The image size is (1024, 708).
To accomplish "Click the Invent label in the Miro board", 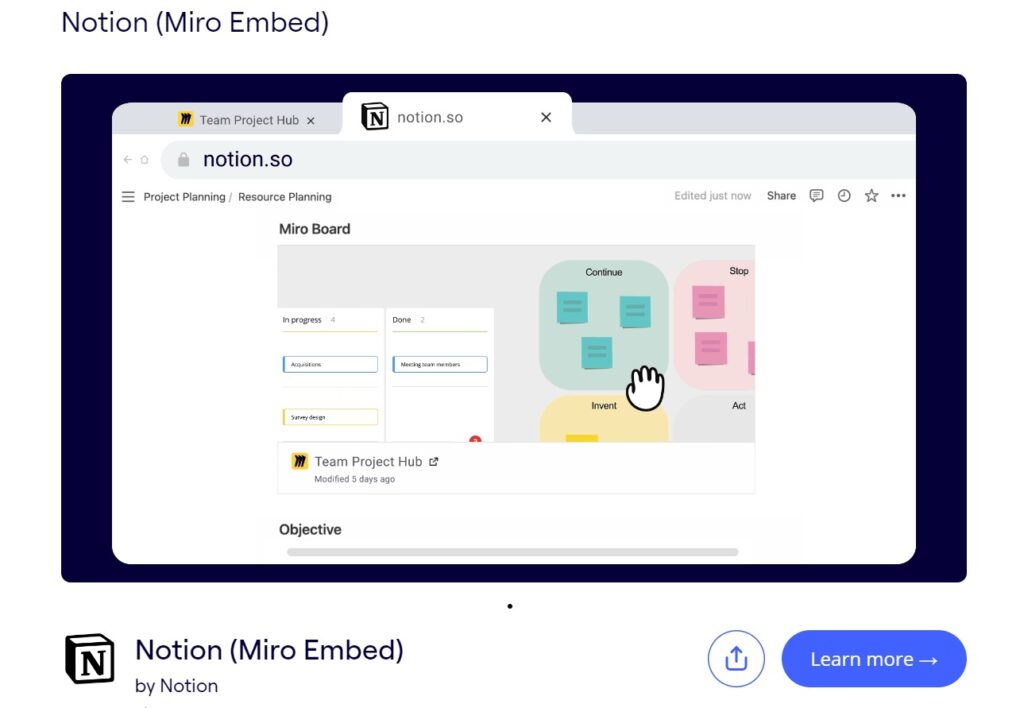I will pyautogui.click(x=603, y=406).
